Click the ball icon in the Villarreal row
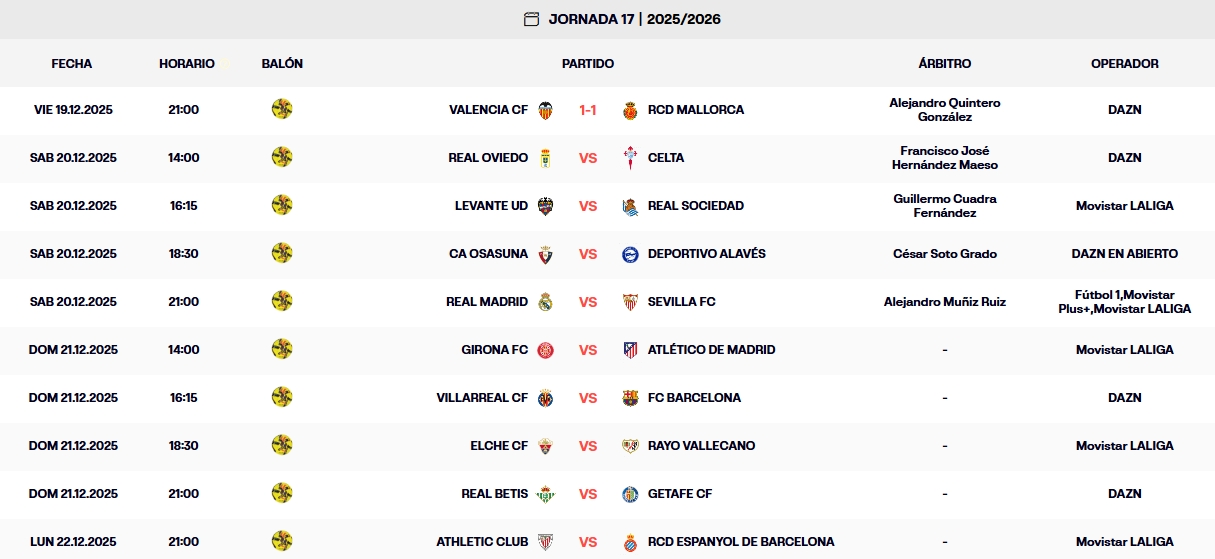Image resolution: width=1215 pixels, height=559 pixels. tap(282, 397)
